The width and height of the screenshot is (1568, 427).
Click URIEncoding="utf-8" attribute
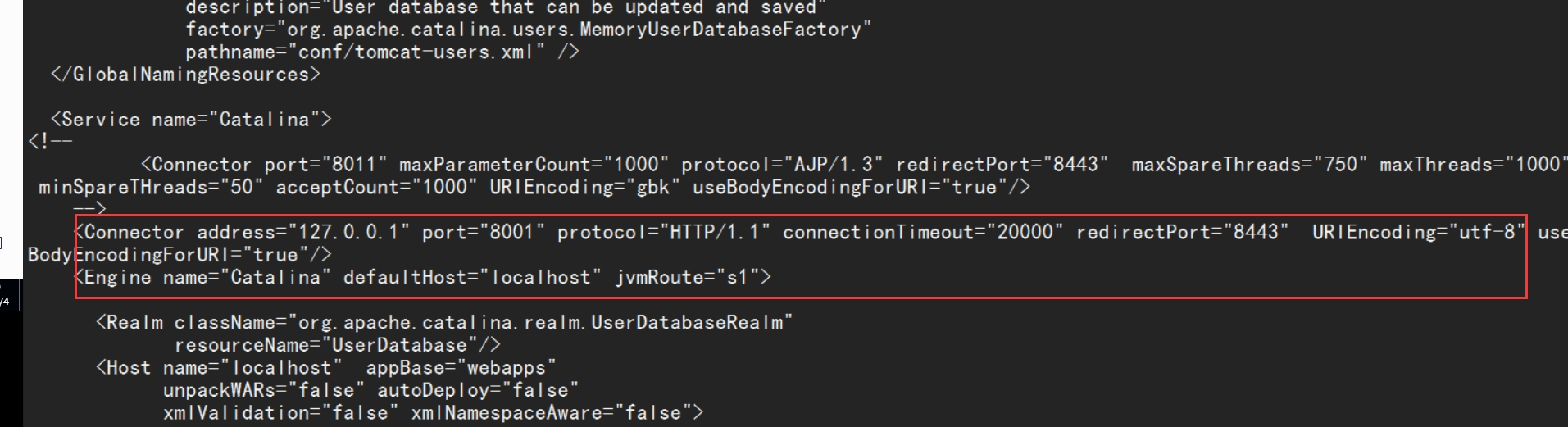(1418, 233)
